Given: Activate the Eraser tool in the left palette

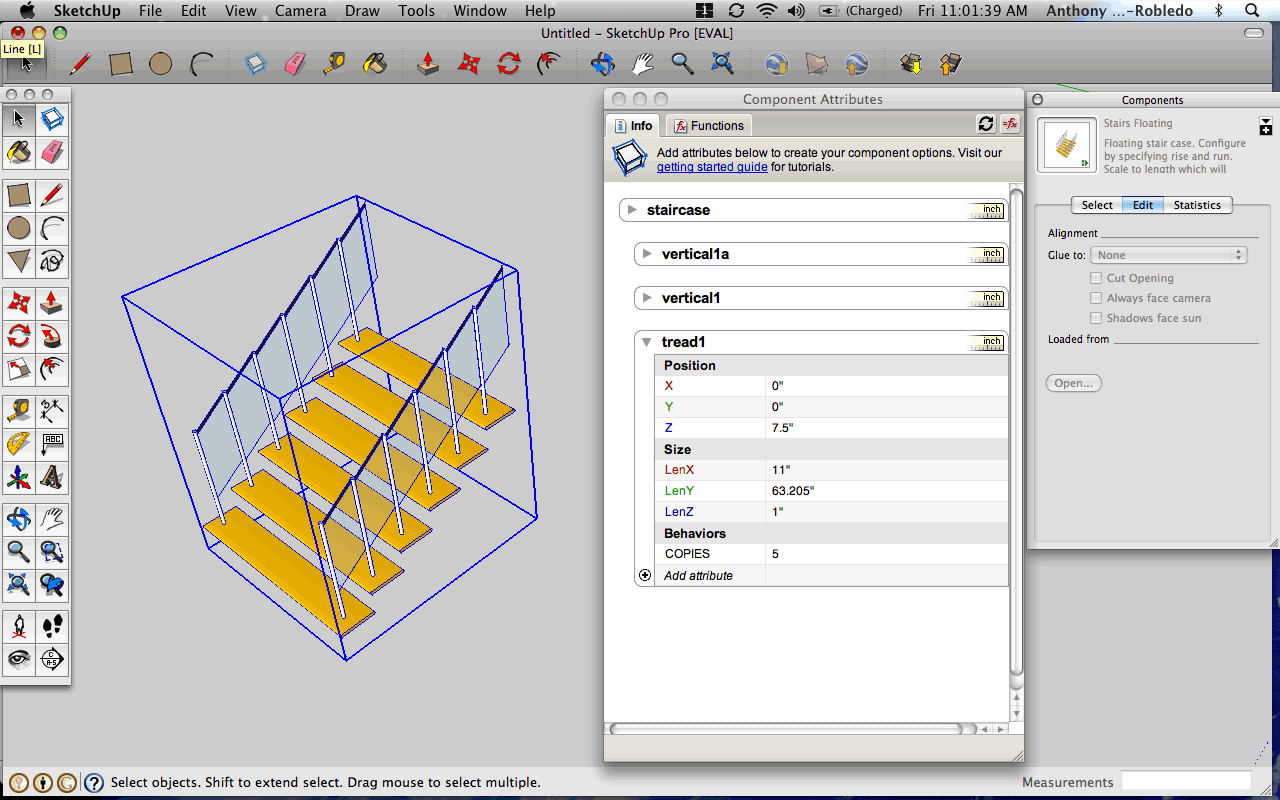Looking at the screenshot, I should [x=52, y=151].
